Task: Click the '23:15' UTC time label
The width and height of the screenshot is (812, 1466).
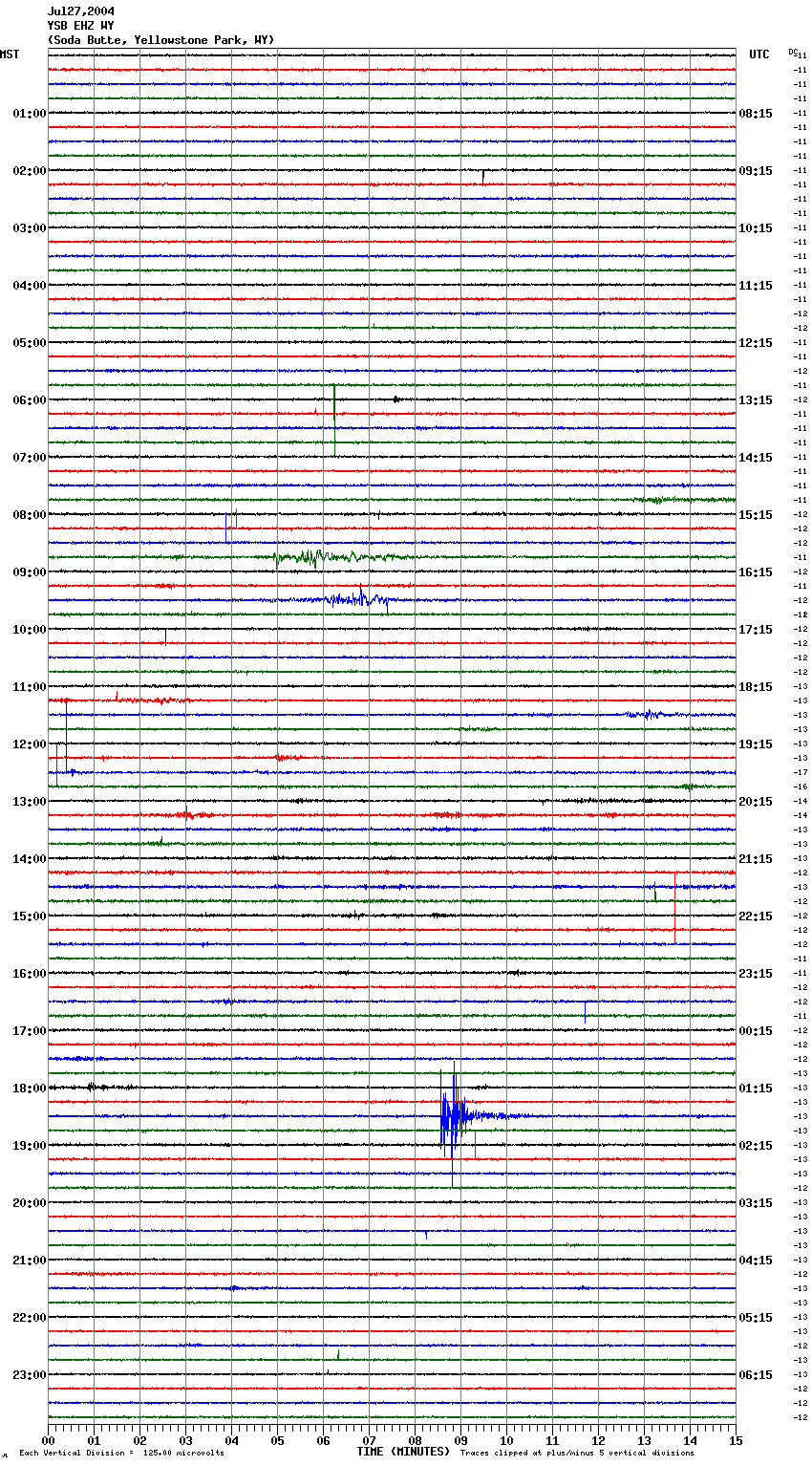Action: (756, 974)
